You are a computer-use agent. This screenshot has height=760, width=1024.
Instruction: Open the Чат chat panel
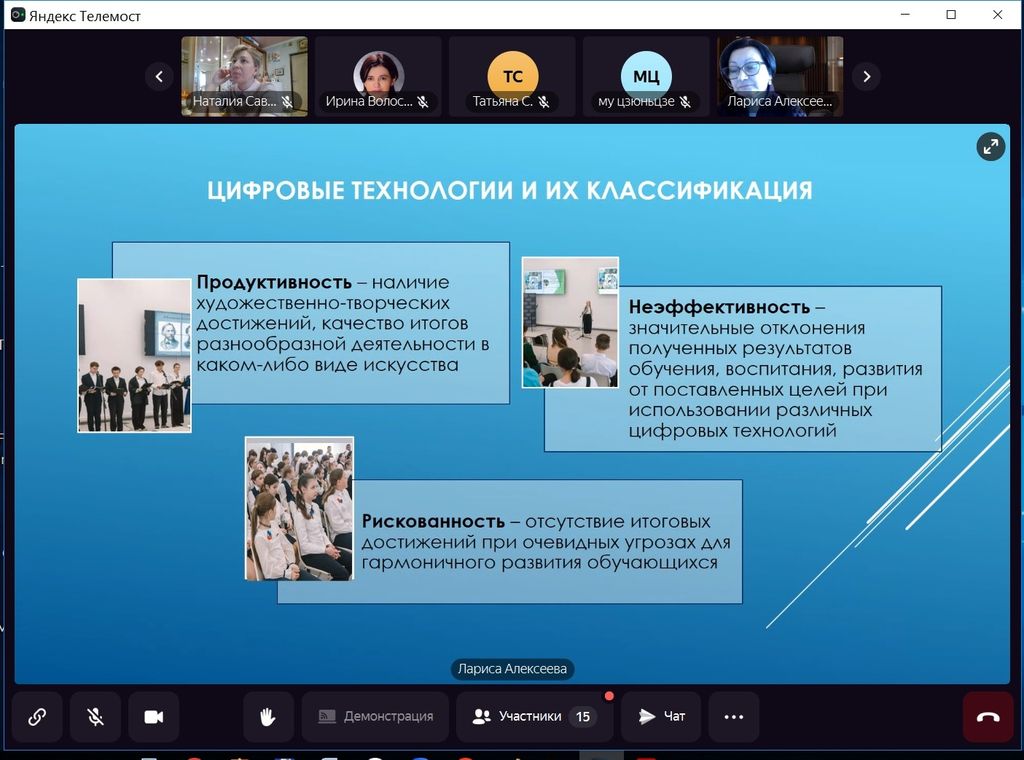click(661, 716)
